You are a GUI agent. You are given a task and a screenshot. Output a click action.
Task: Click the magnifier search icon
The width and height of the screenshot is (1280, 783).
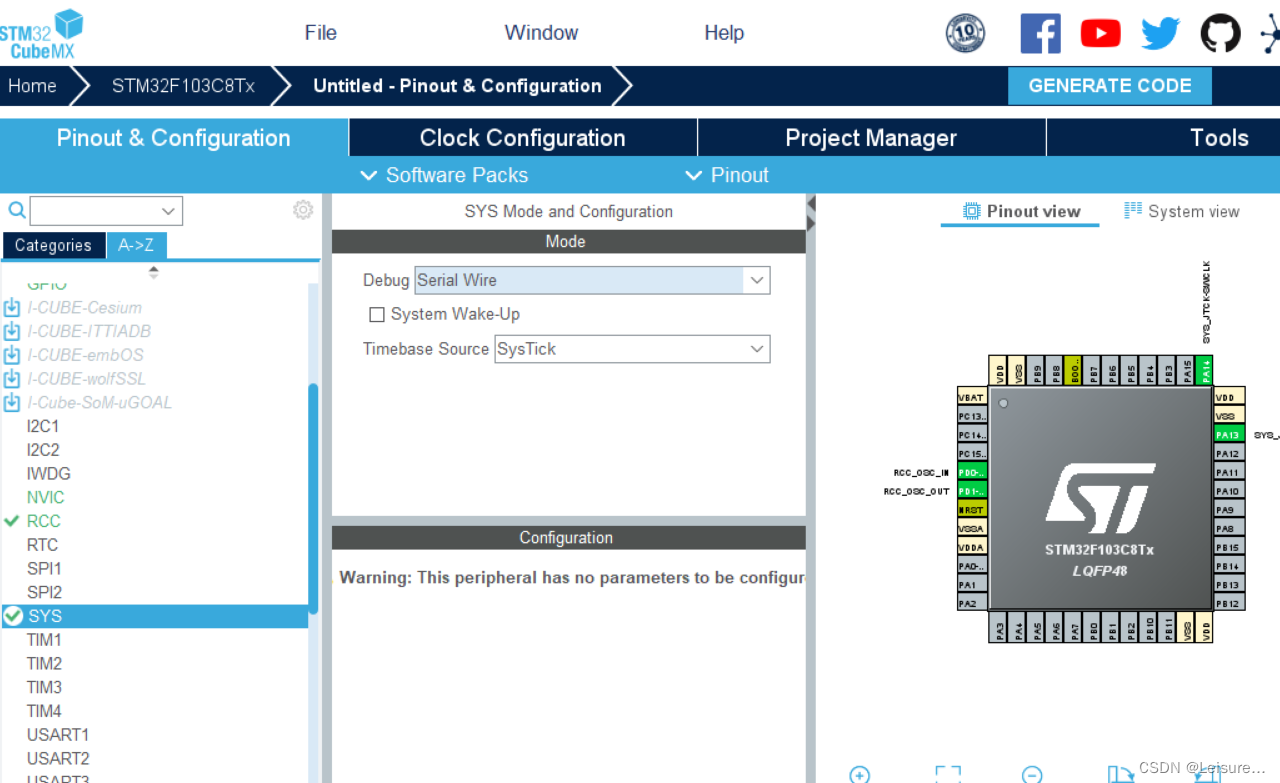(x=16, y=210)
